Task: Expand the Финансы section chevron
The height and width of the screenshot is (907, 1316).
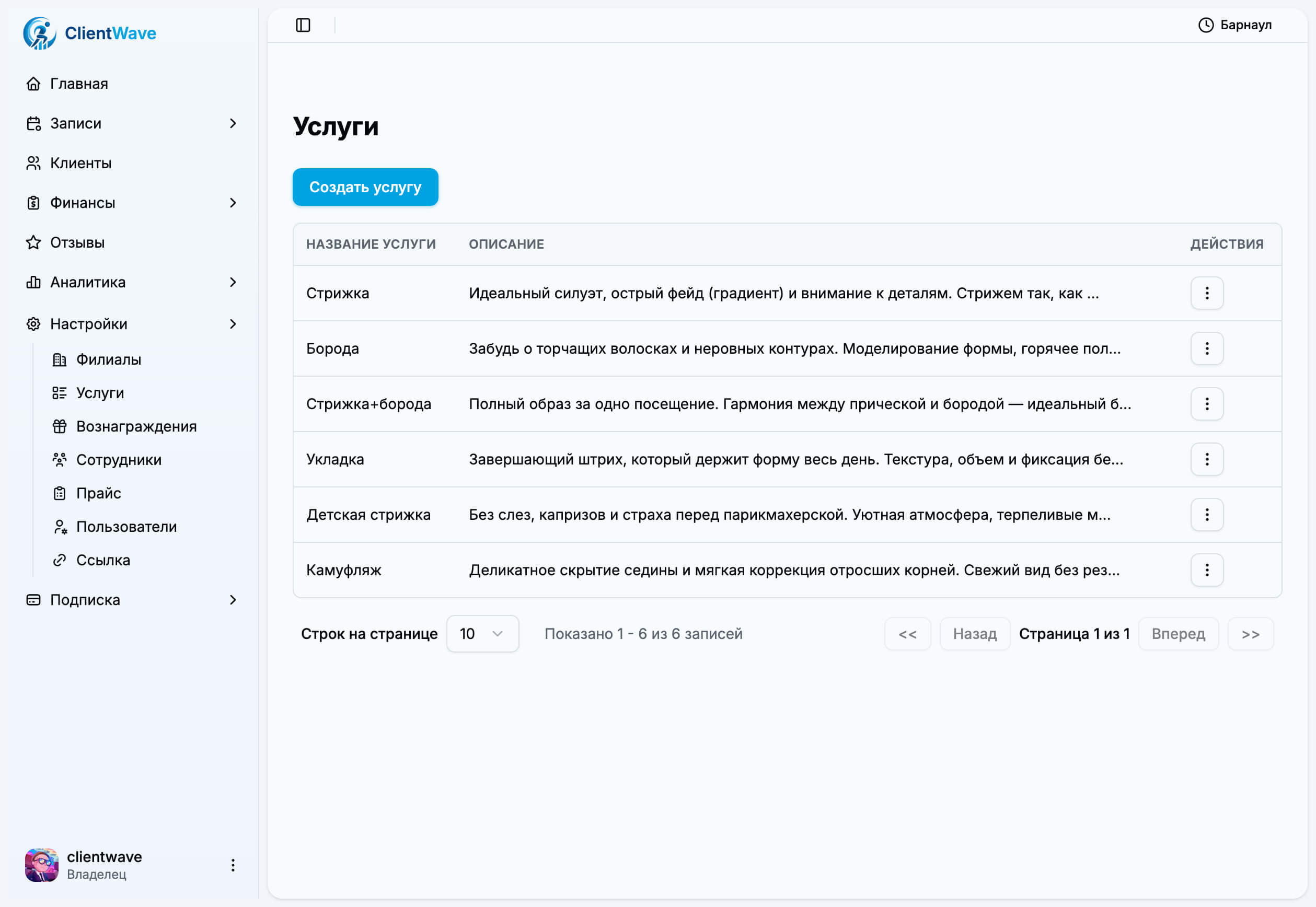Action: (x=233, y=203)
